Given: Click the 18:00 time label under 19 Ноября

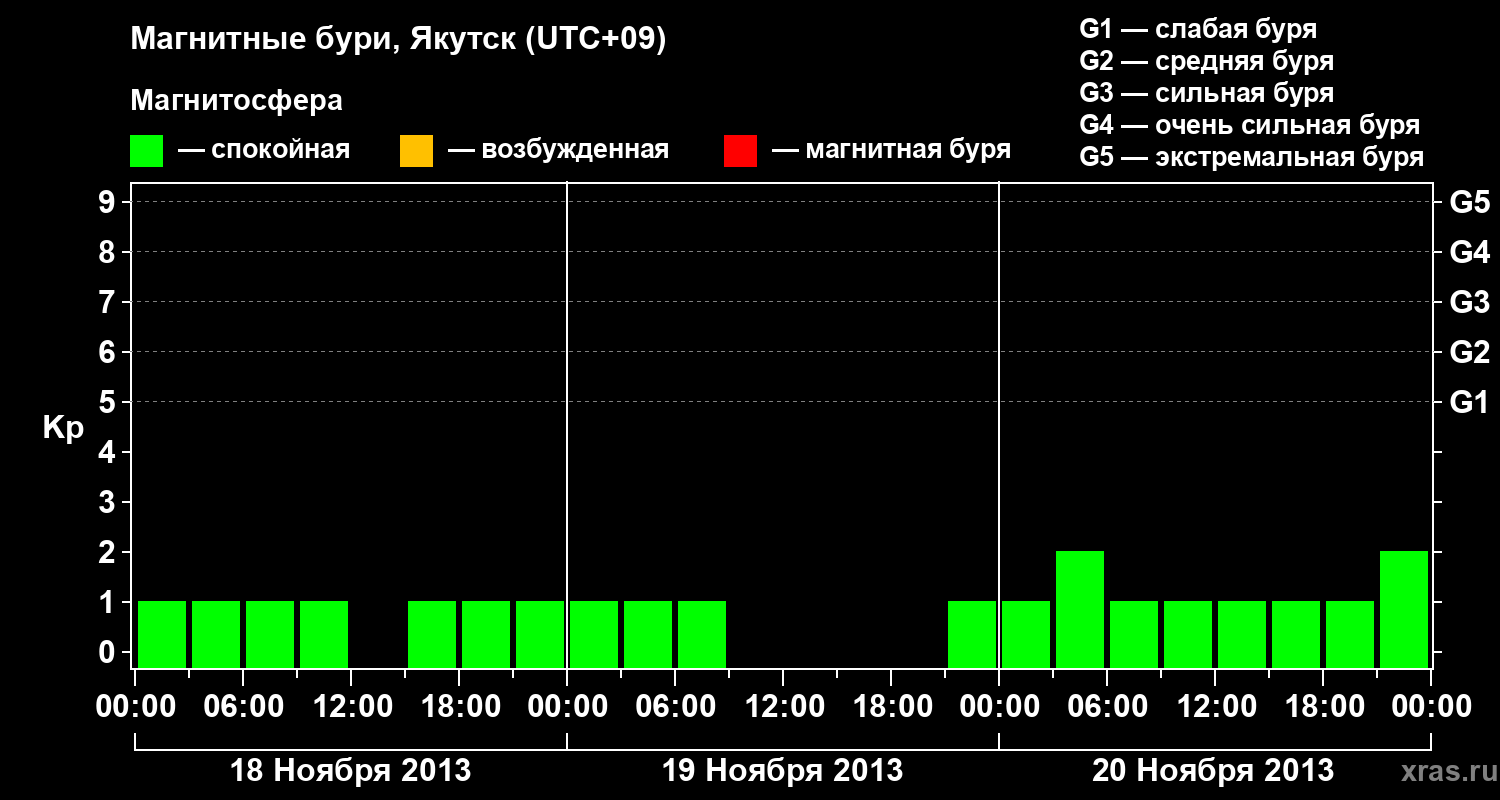Looking at the screenshot, I should 891,706.
